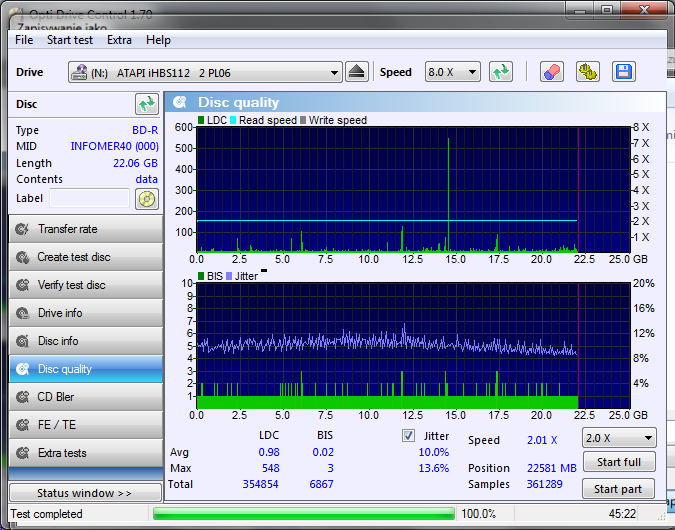Click the MID value INFOMER40 (000)
Screen dimensions: 675x530
point(115,146)
